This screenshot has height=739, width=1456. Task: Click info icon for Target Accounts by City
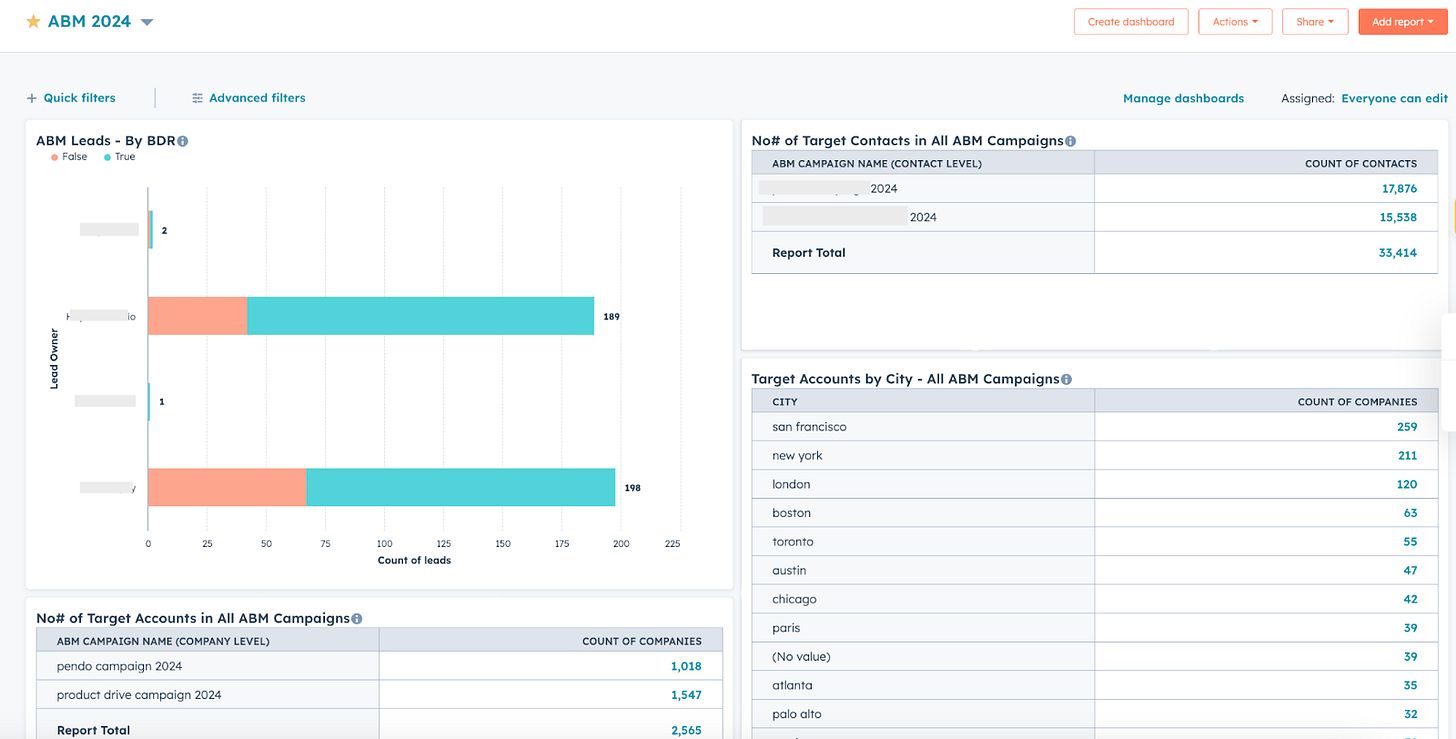coord(1066,379)
